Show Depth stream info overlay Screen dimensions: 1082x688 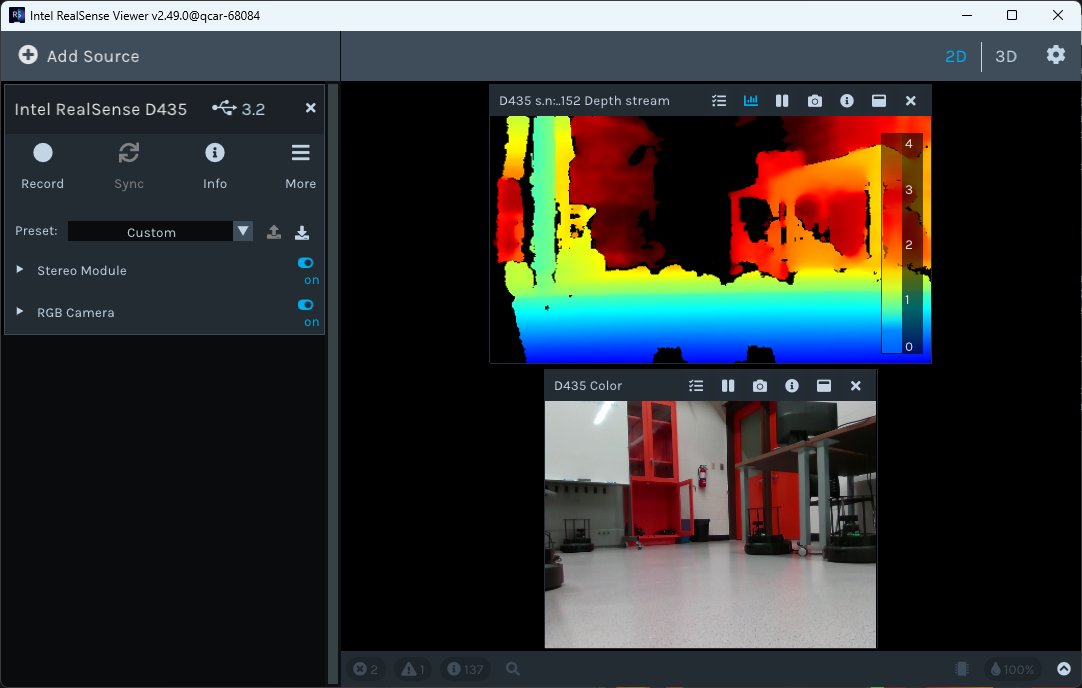[x=847, y=101]
